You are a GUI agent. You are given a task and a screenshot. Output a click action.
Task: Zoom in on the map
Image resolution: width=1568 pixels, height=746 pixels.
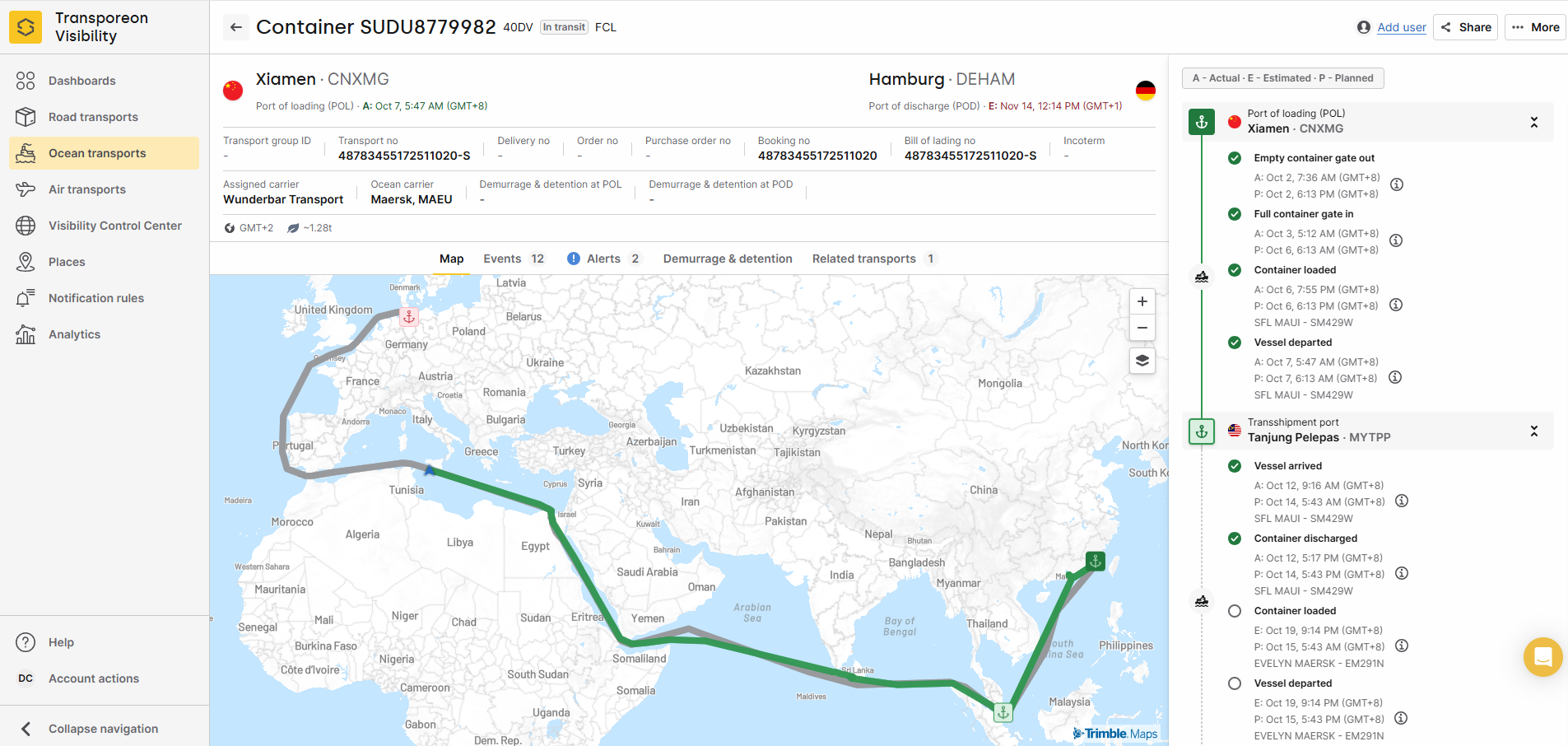coord(1142,301)
